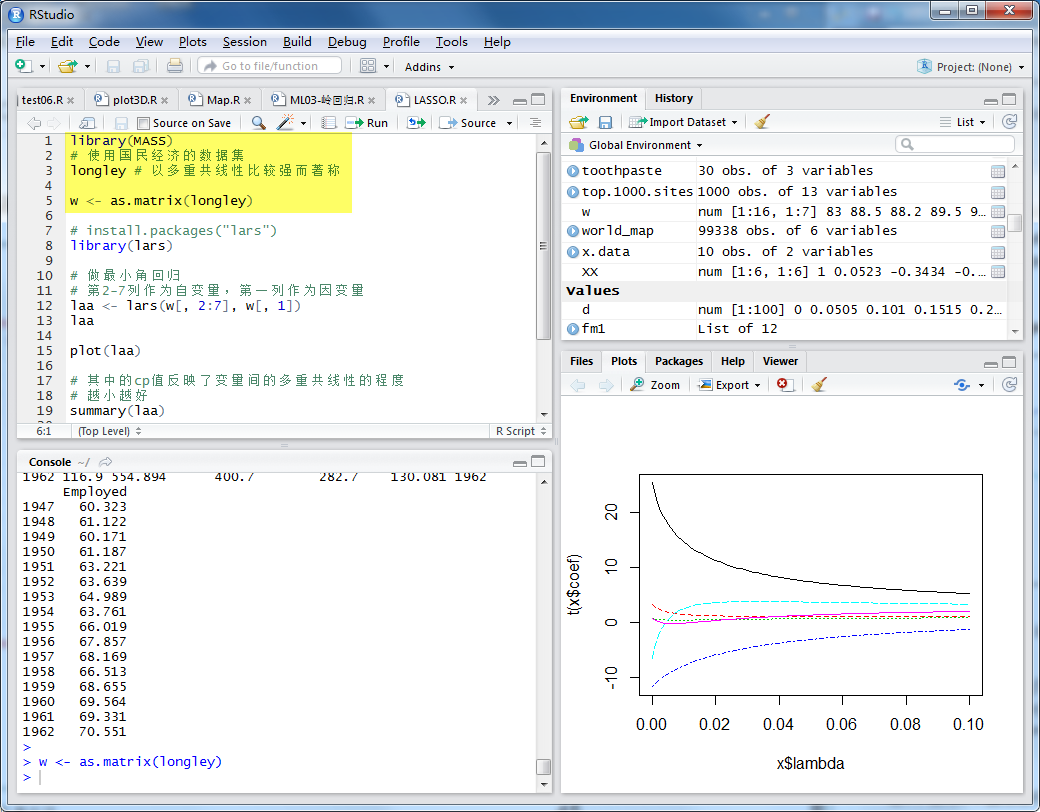Show in new window icon in editor
The image size is (1040, 812).
87,123
